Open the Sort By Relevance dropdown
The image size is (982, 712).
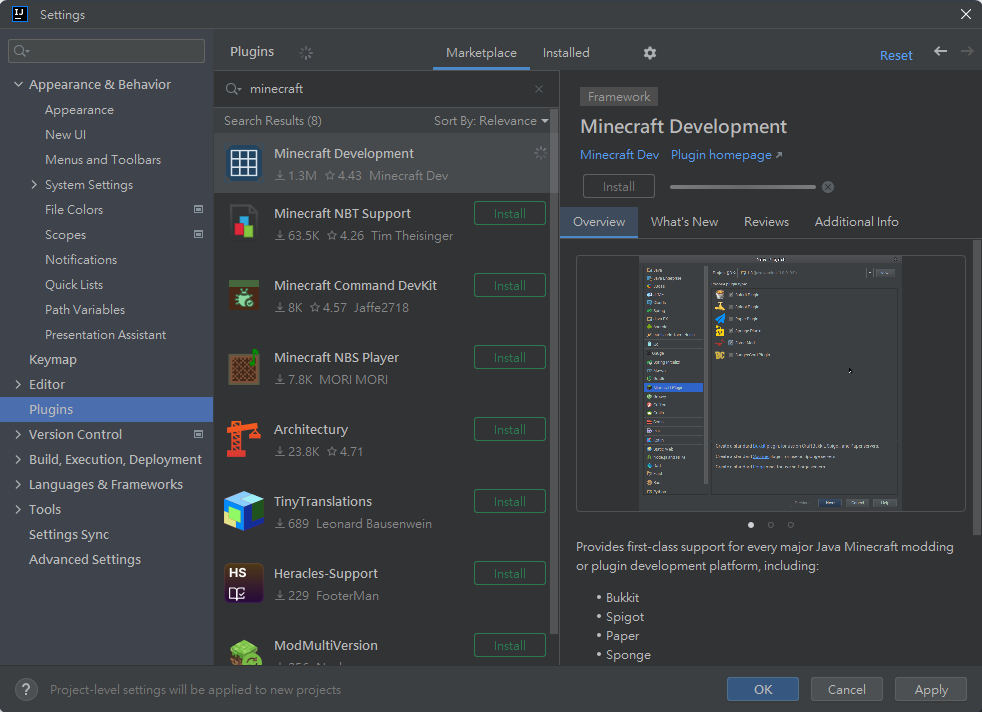click(x=491, y=121)
